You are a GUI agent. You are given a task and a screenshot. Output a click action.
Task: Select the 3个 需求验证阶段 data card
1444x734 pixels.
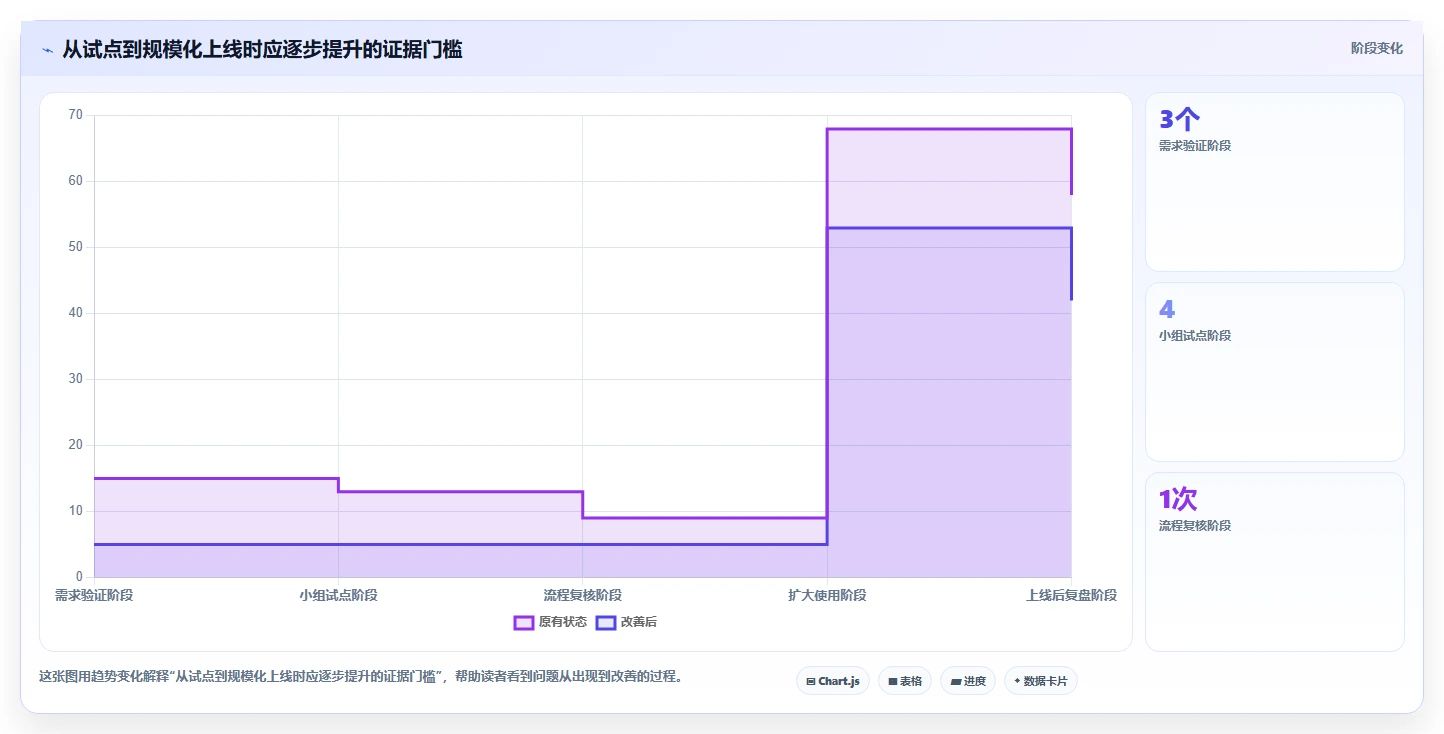pyautogui.click(x=1274, y=182)
